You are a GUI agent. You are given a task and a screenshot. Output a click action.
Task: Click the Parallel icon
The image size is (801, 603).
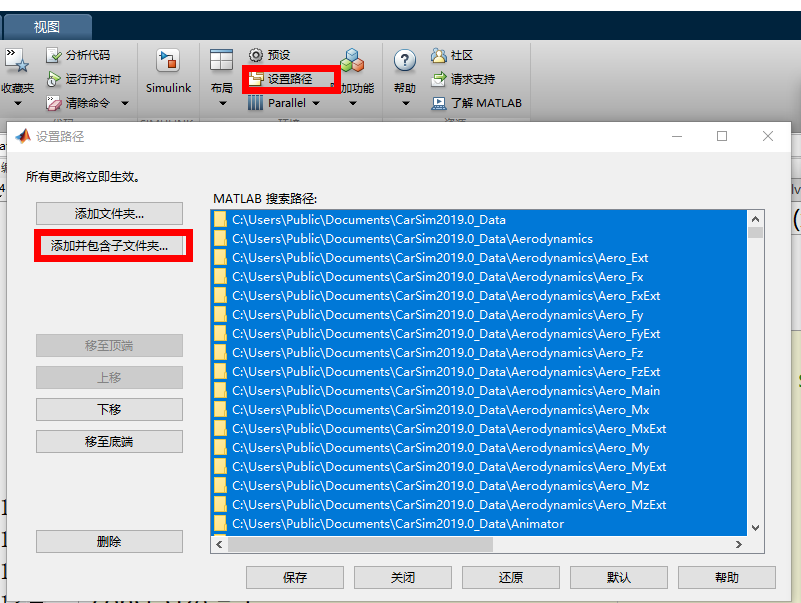(255, 103)
